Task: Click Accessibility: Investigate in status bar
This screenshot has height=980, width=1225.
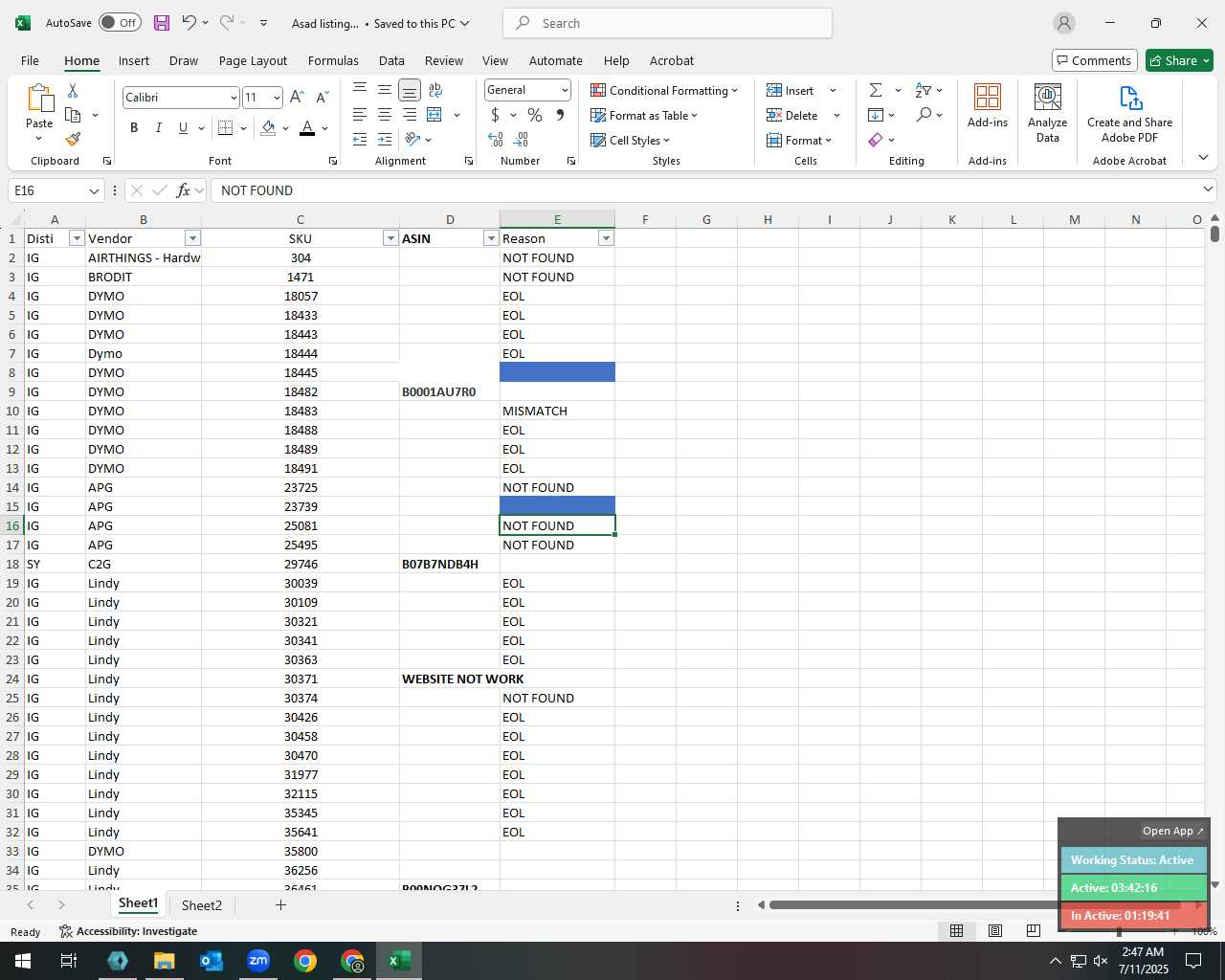Action: pyautogui.click(x=128, y=931)
